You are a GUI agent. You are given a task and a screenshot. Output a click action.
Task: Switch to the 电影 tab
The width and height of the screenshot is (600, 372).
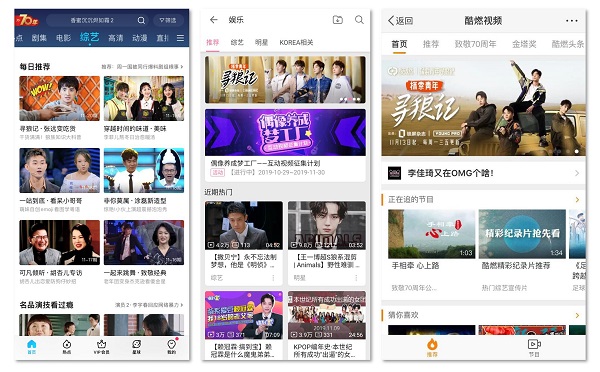[63, 38]
